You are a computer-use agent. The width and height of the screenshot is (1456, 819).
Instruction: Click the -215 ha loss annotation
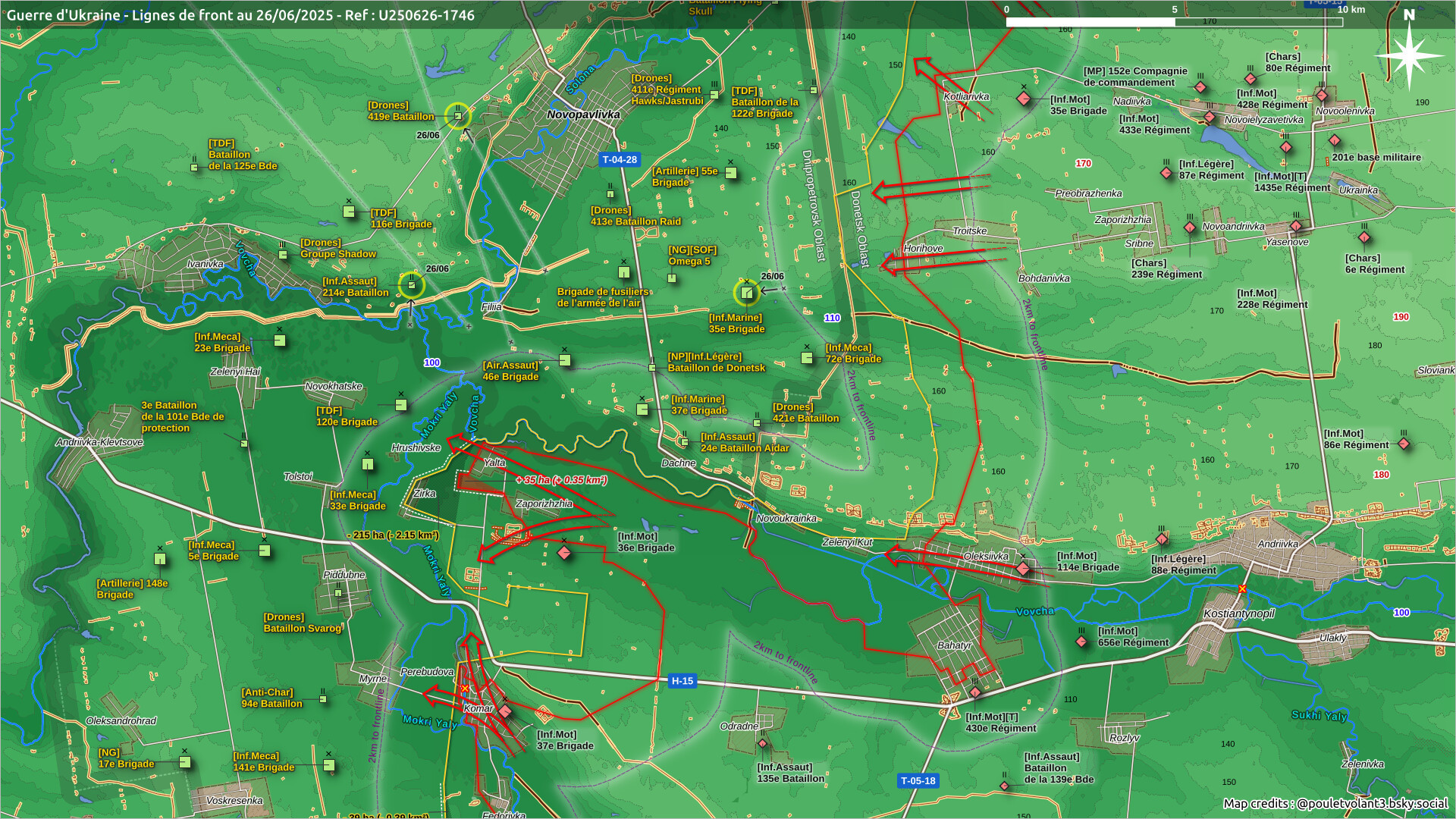[x=393, y=535]
